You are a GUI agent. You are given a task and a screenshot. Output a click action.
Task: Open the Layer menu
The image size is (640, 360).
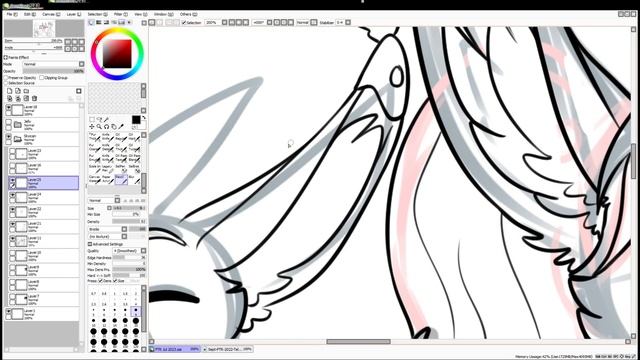[x=73, y=14]
